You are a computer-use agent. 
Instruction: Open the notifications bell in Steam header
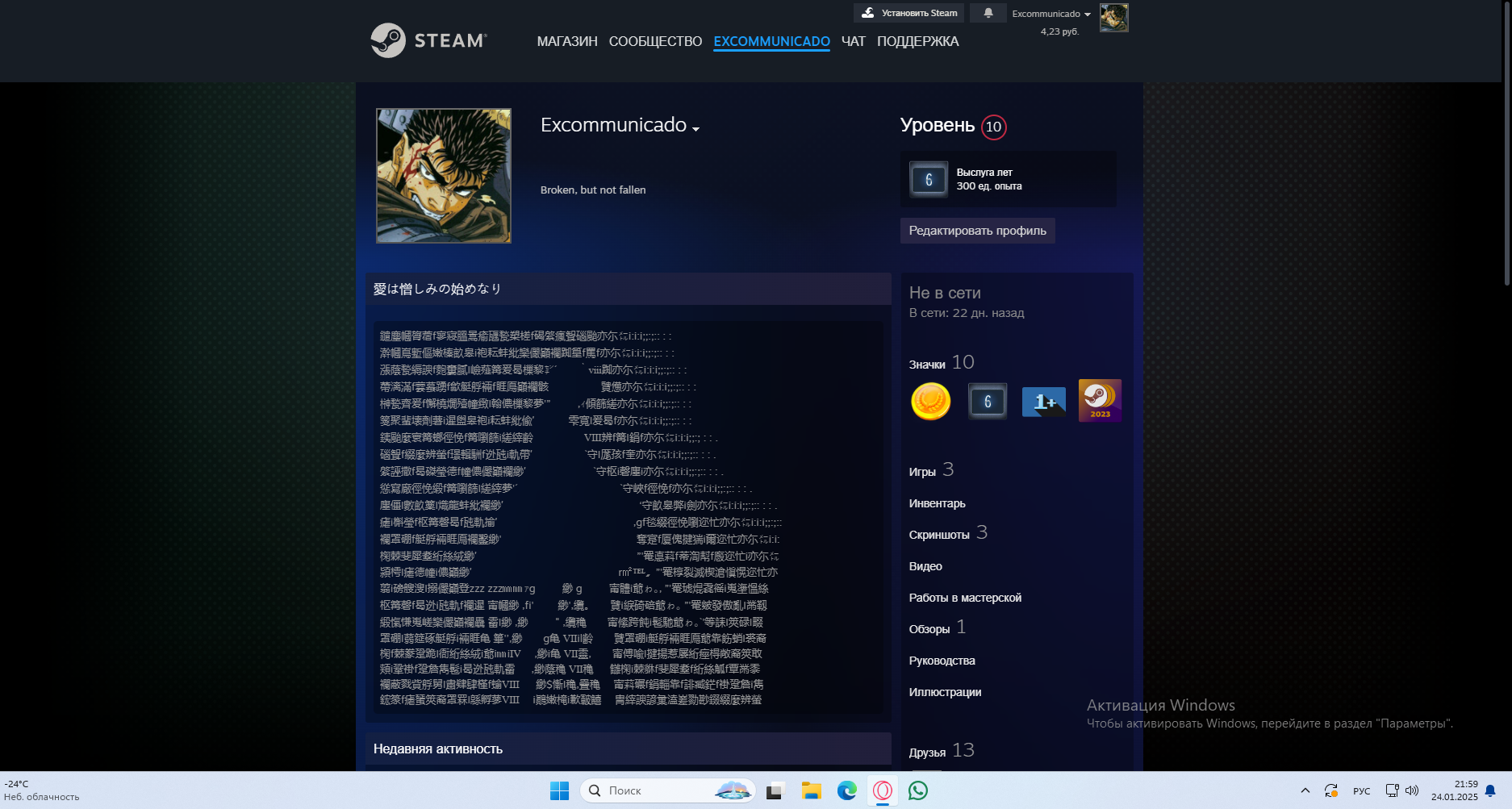(988, 13)
